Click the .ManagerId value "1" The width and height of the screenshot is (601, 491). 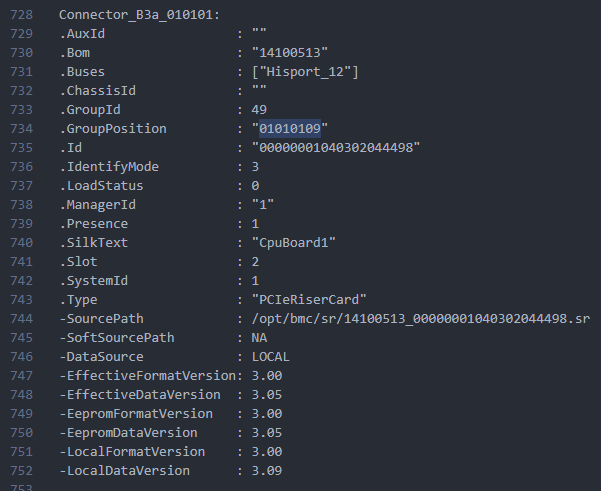(263, 205)
